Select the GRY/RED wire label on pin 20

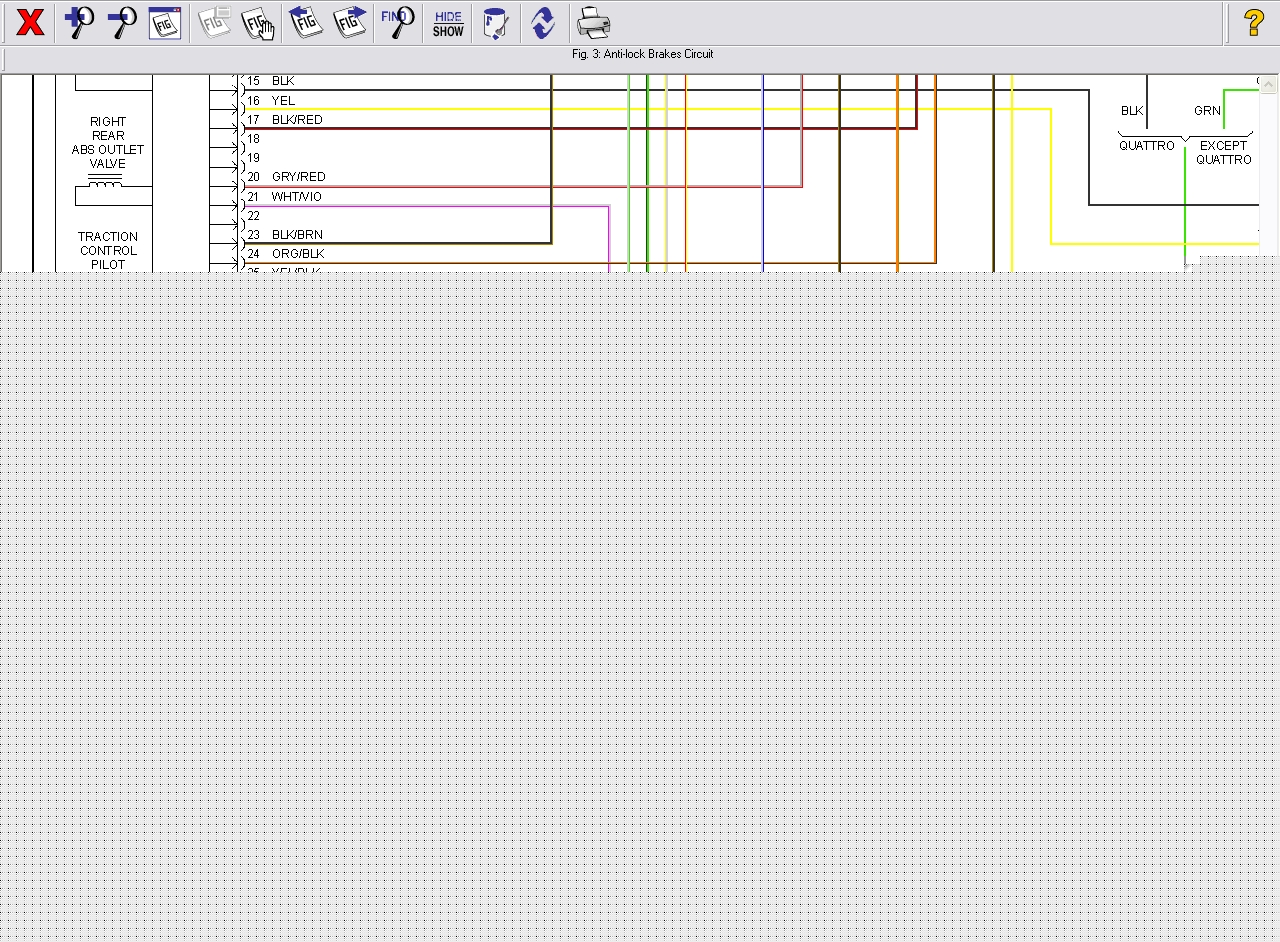pyautogui.click(x=298, y=177)
